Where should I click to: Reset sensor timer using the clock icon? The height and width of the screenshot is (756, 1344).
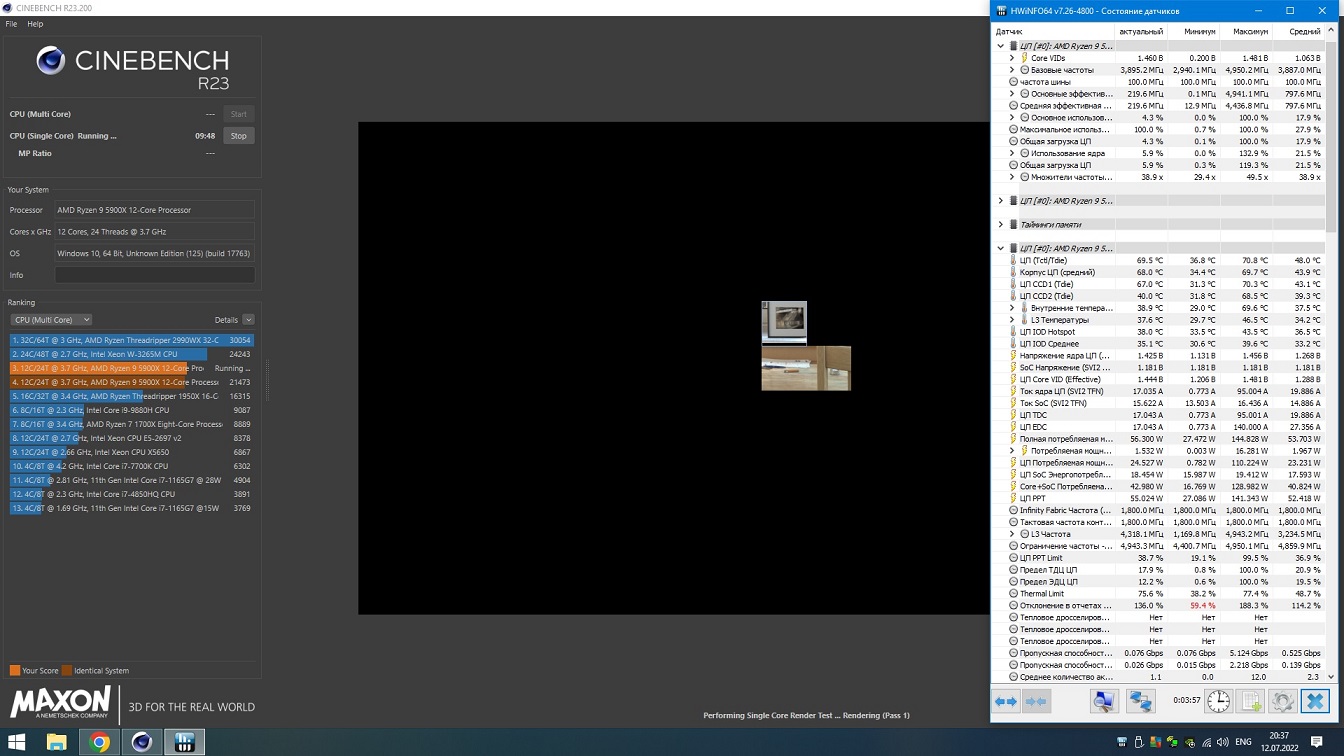coord(1218,701)
